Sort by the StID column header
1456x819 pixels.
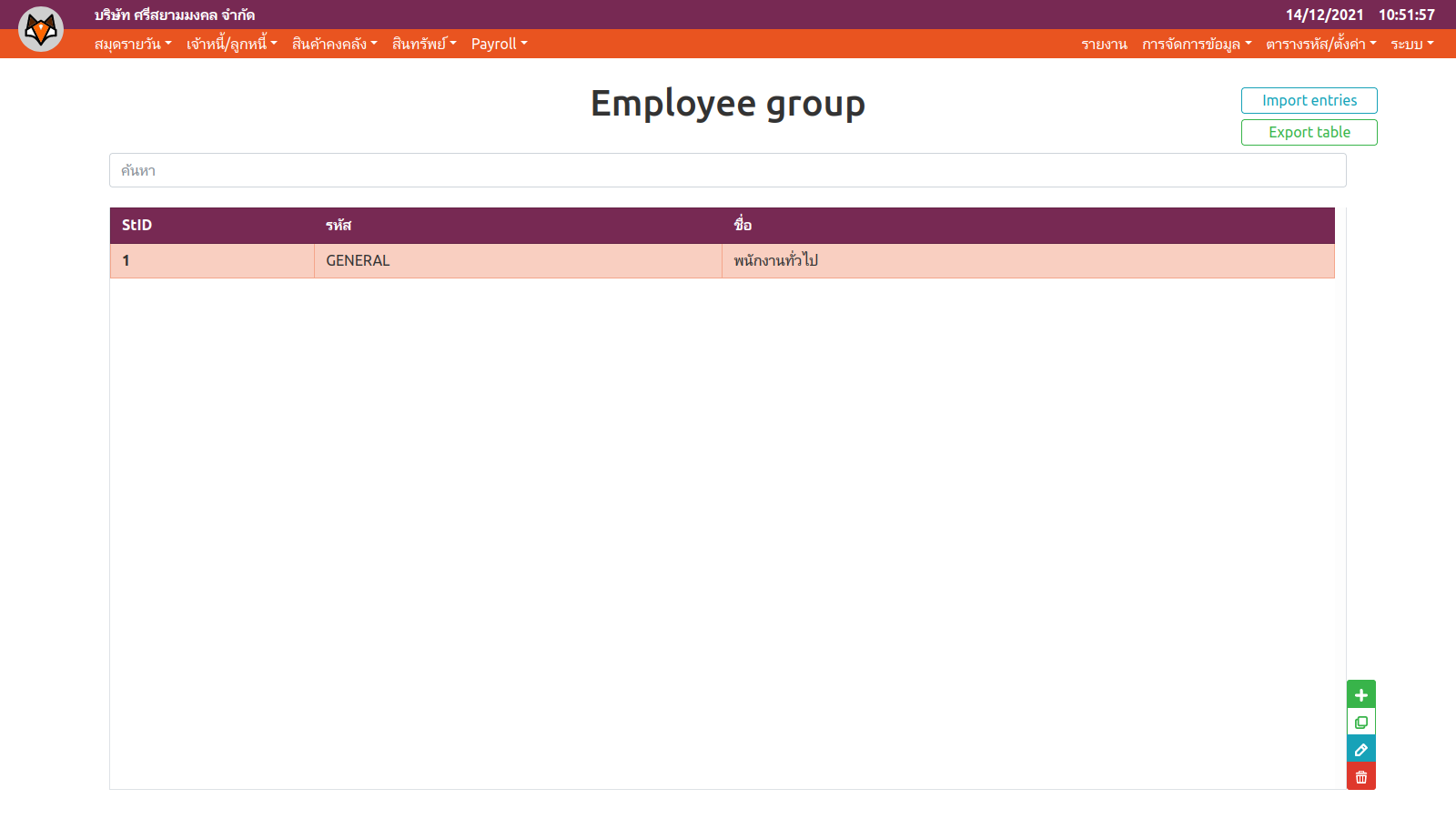pos(137,225)
